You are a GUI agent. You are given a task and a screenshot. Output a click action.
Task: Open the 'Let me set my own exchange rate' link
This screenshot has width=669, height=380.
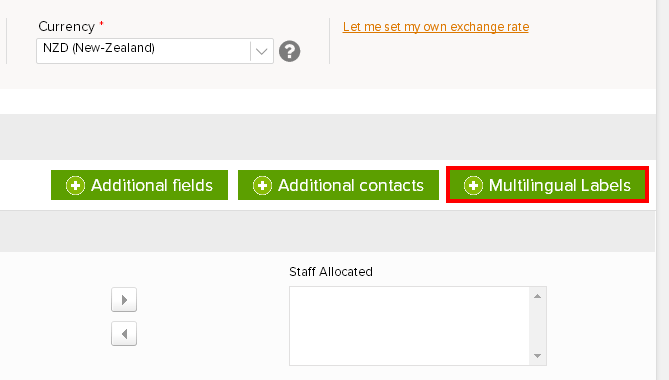(x=436, y=27)
